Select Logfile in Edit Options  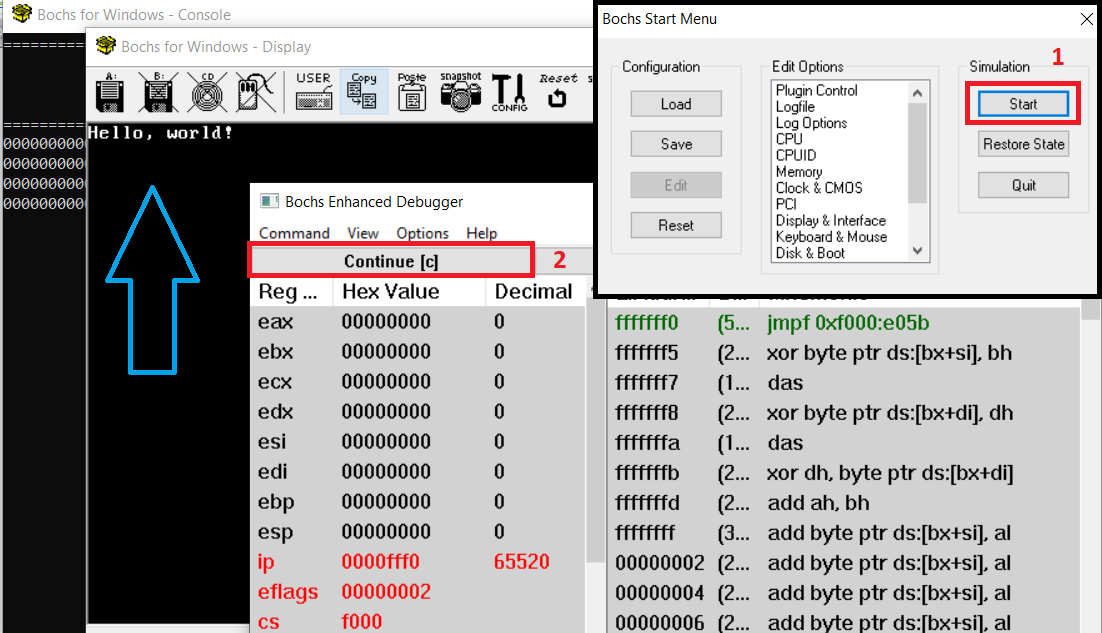[x=795, y=107]
